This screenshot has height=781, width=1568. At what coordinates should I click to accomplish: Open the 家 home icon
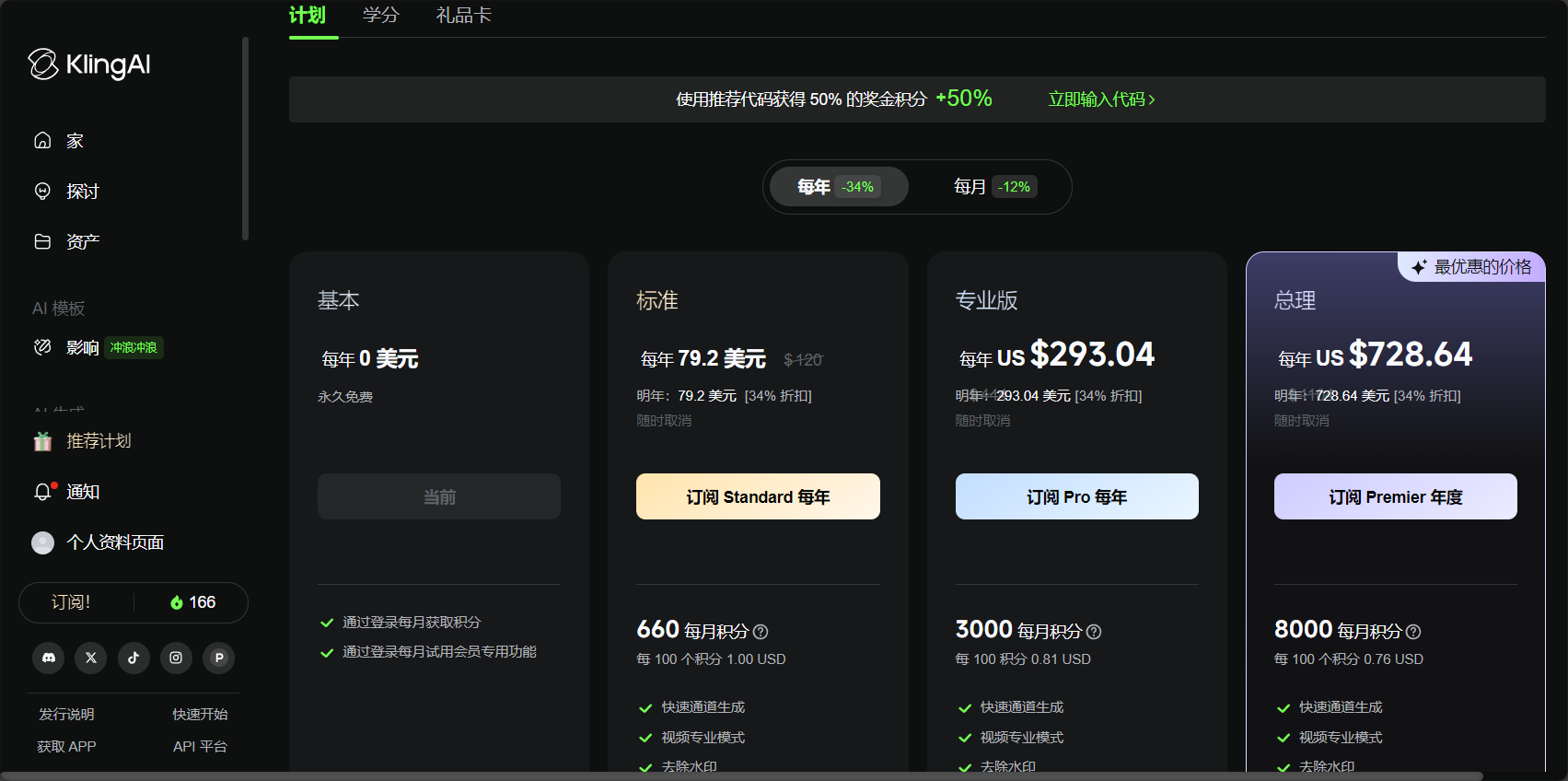[x=42, y=141]
